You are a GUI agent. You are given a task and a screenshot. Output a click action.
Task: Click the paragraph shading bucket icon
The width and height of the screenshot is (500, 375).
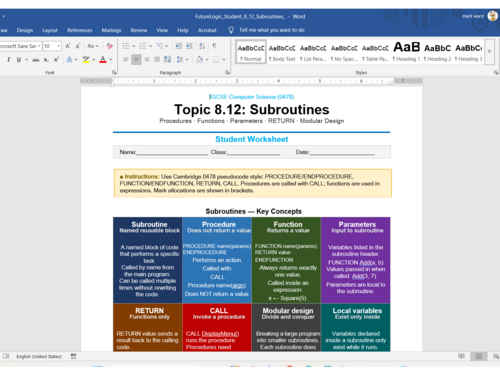click(x=199, y=60)
